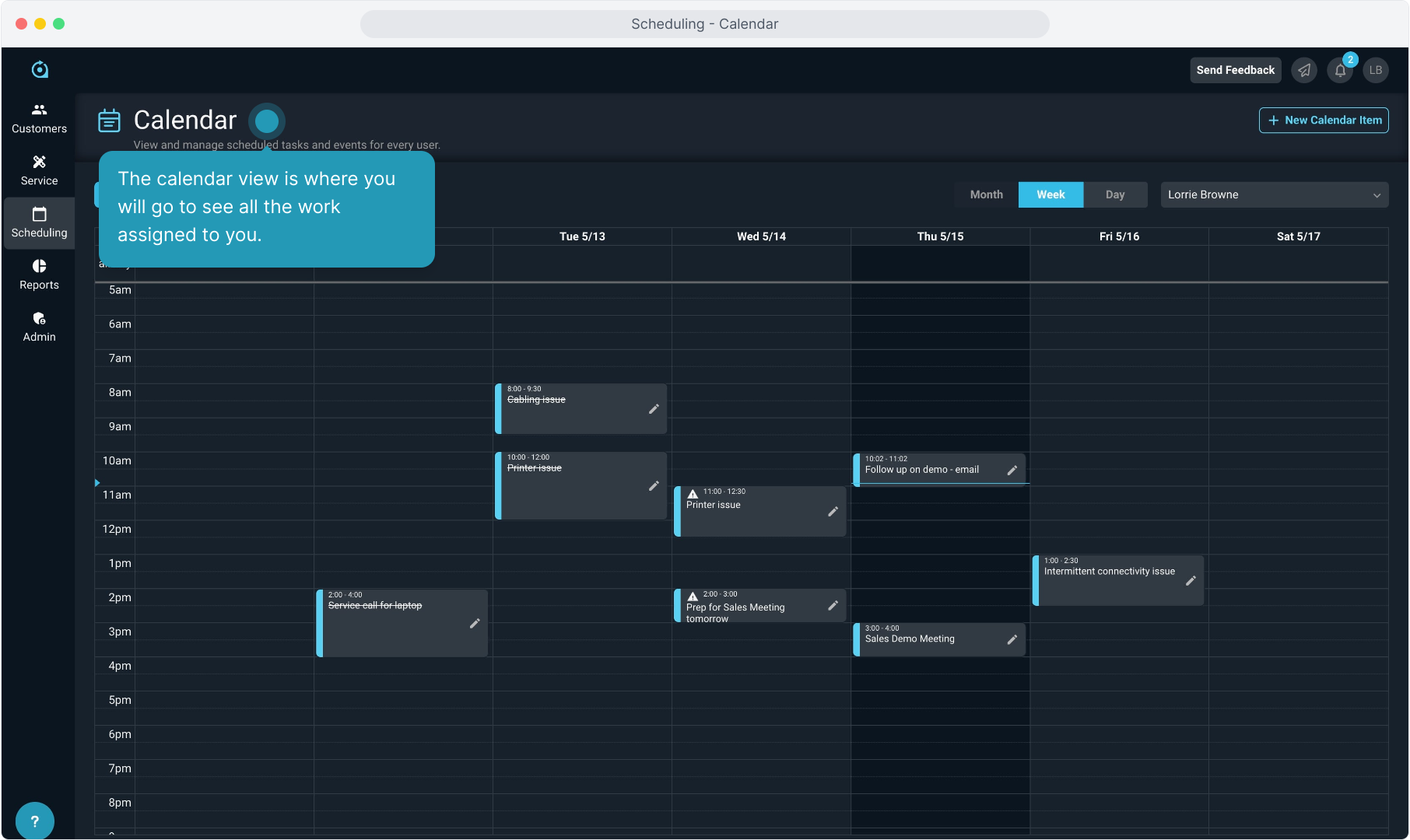This screenshot has height=840, width=1410.
Task: Open the LB user avatar menu
Action: coord(1376,70)
